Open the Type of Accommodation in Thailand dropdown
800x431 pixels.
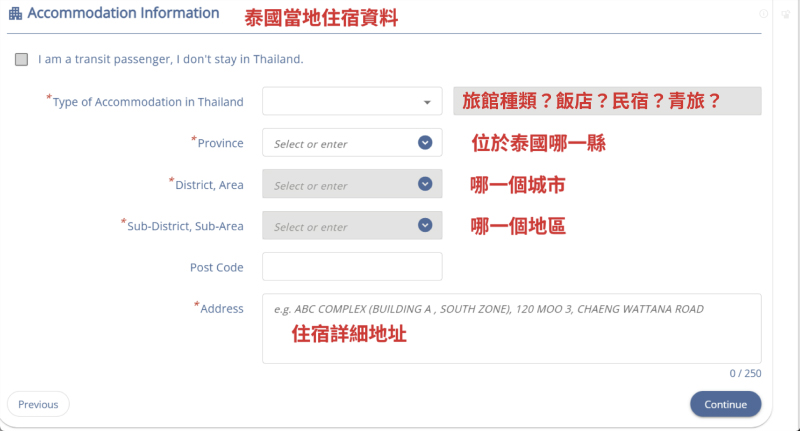[352, 101]
